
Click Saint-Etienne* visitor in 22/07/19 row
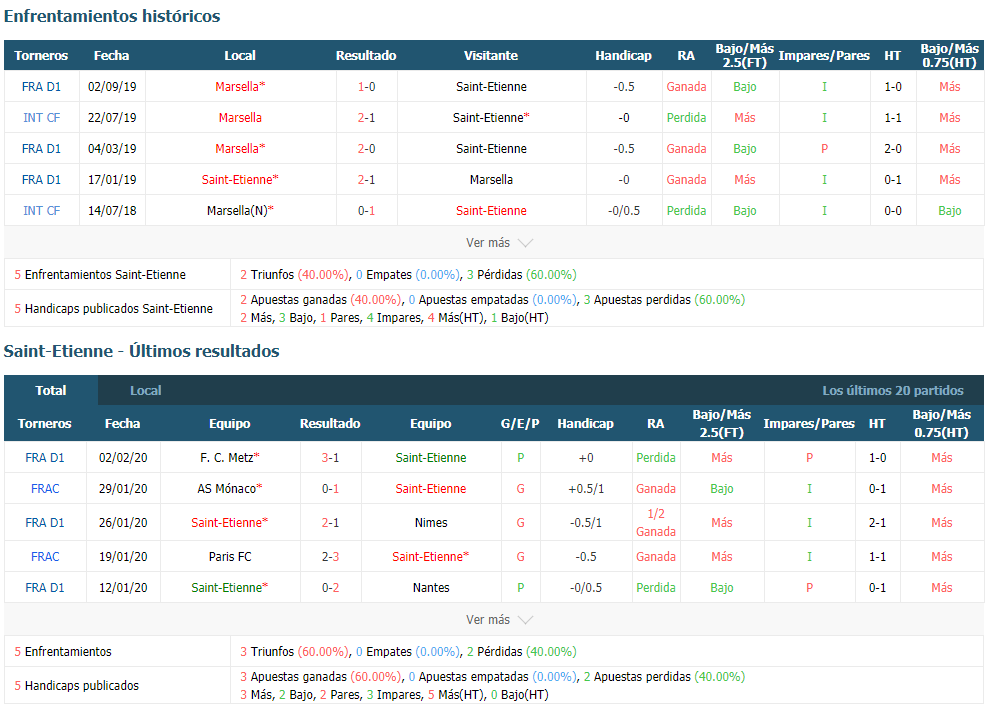[491, 118]
